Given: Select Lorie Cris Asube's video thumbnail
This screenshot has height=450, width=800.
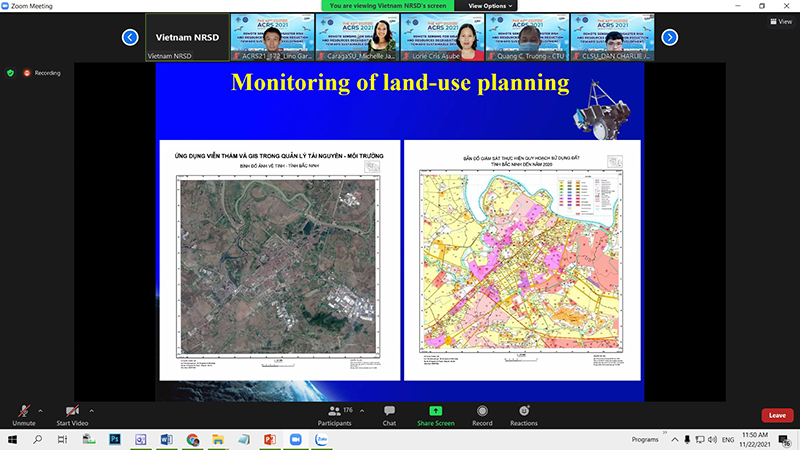Looking at the screenshot, I should pyautogui.click(x=442, y=37).
